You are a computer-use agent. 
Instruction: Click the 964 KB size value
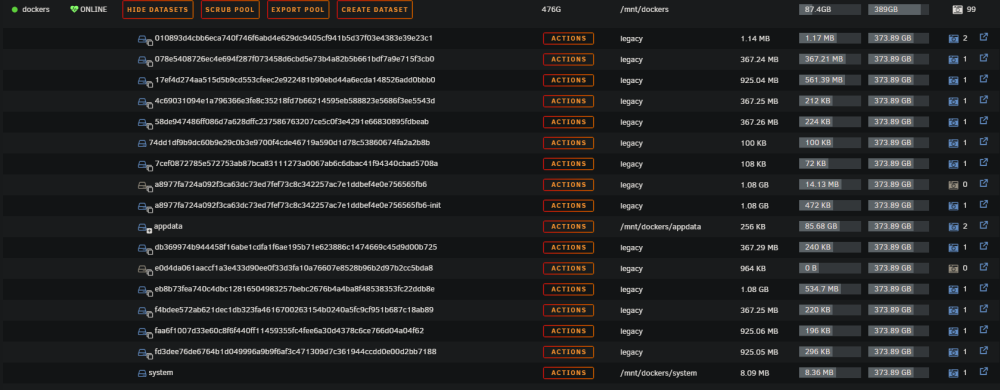(x=753, y=268)
